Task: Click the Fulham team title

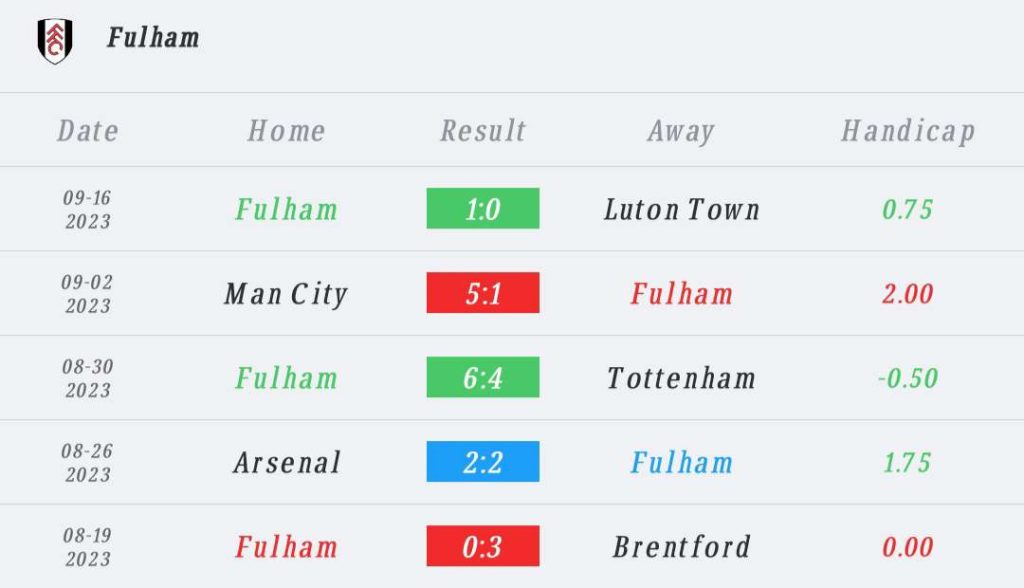Action: point(153,38)
